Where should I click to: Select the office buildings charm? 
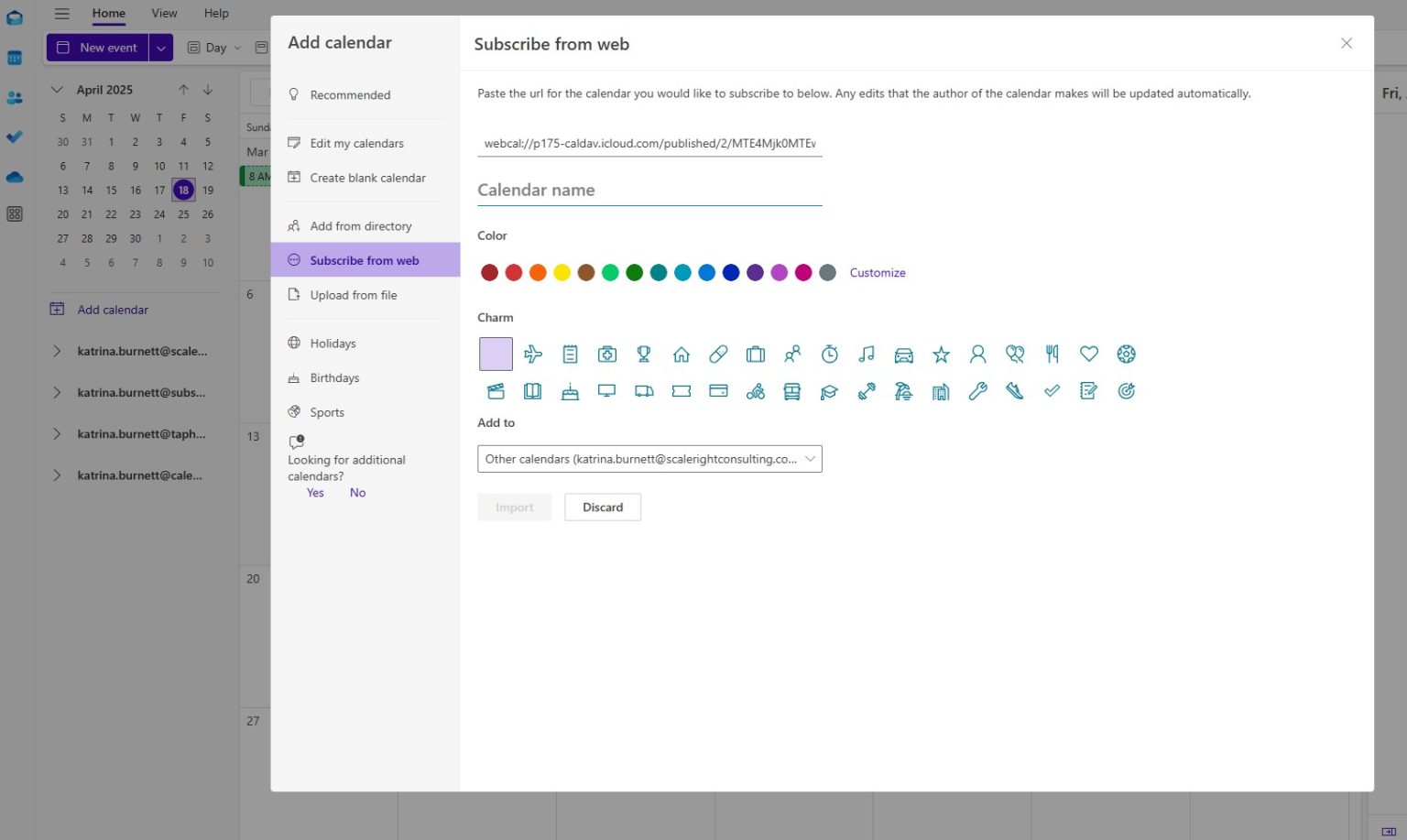[941, 391]
